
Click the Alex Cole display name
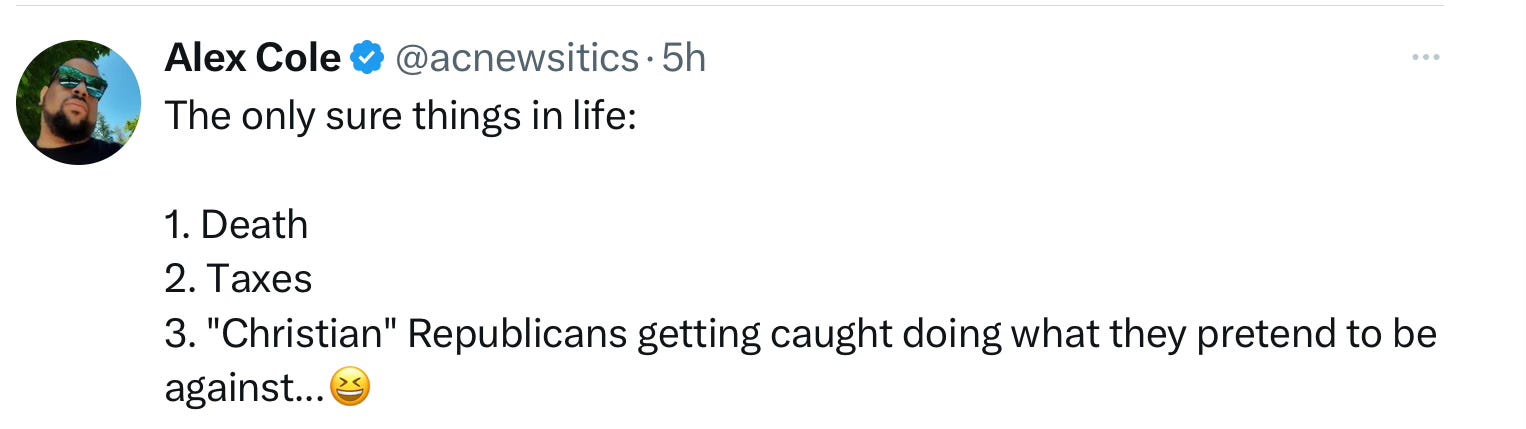[x=252, y=60]
